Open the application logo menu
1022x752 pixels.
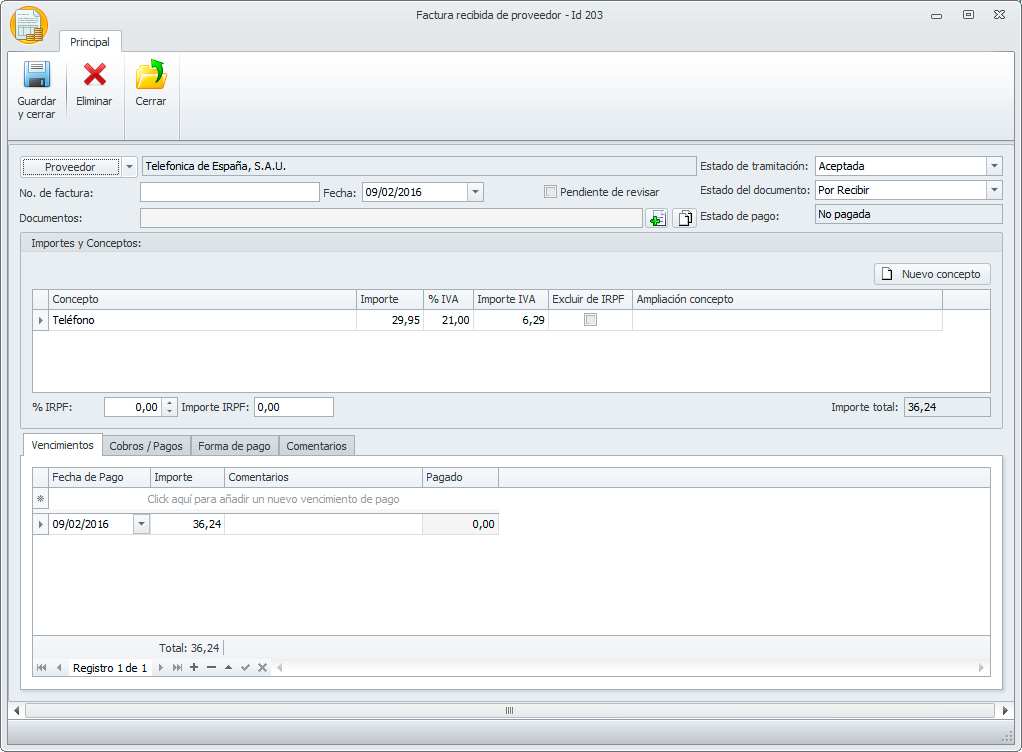point(28,25)
